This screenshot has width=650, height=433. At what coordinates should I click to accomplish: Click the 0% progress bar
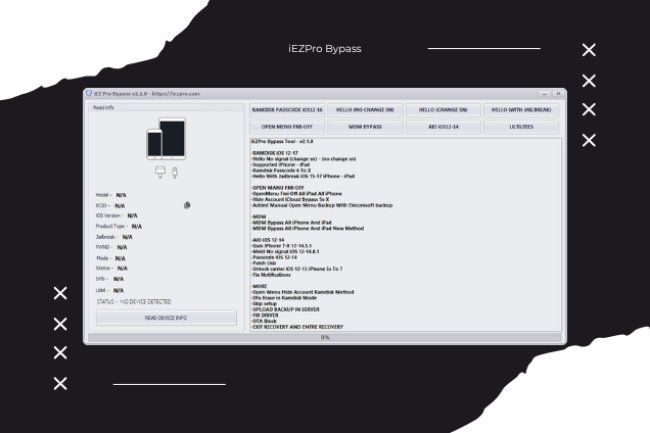tap(325, 337)
